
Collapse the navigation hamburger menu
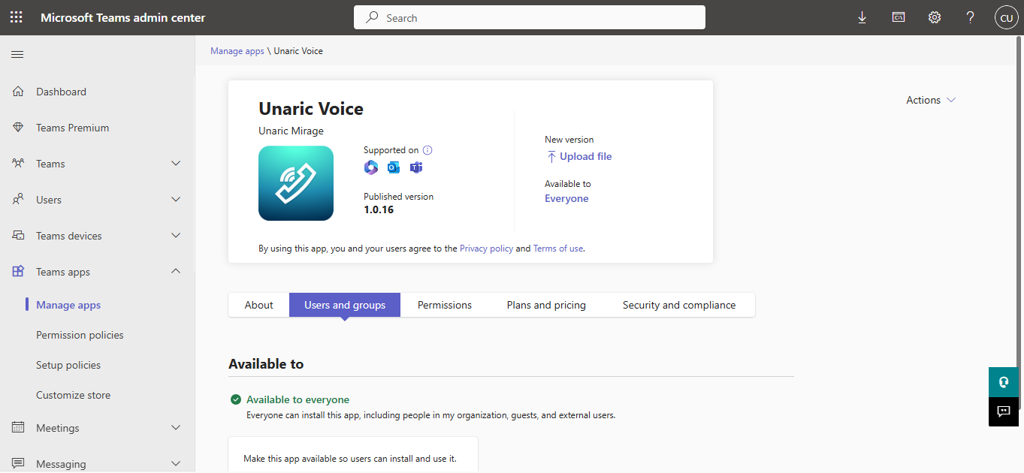[x=18, y=55]
